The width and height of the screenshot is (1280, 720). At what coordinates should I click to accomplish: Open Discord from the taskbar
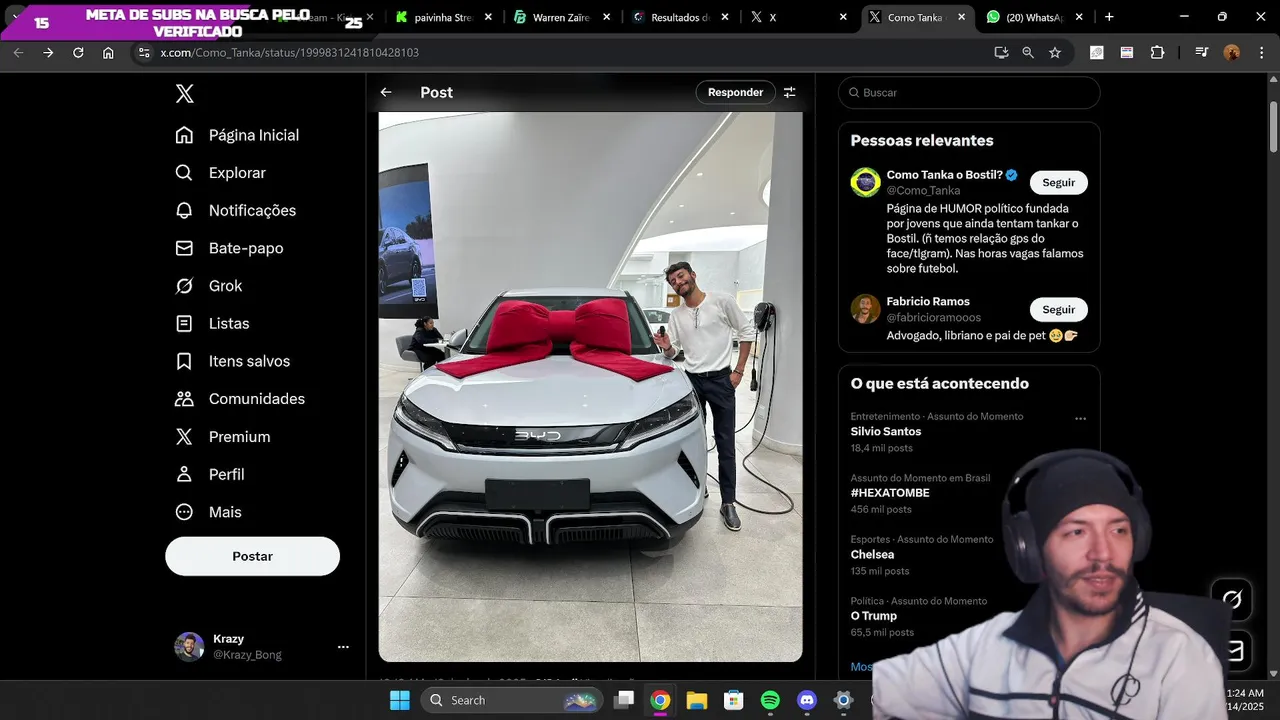pyautogui.click(x=807, y=700)
